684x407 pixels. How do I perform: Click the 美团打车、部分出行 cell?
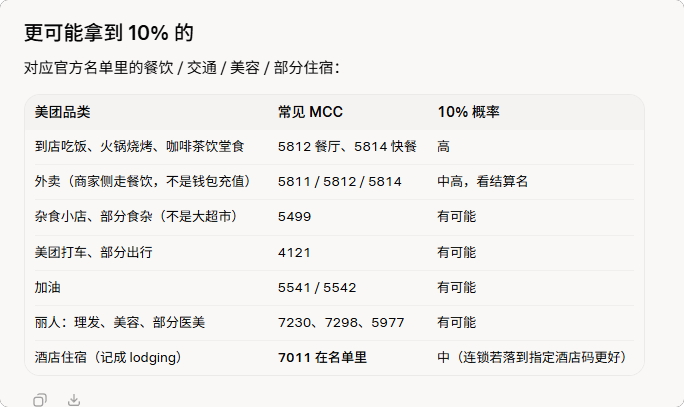93,253
